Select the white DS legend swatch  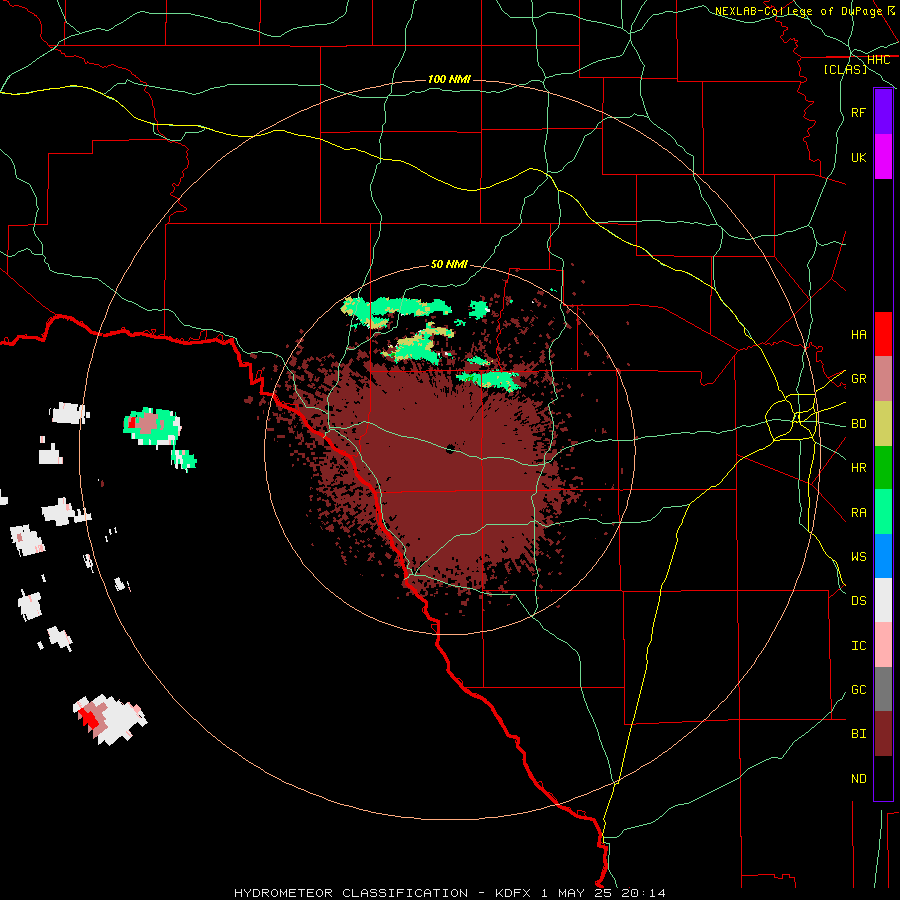pos(883,600)
